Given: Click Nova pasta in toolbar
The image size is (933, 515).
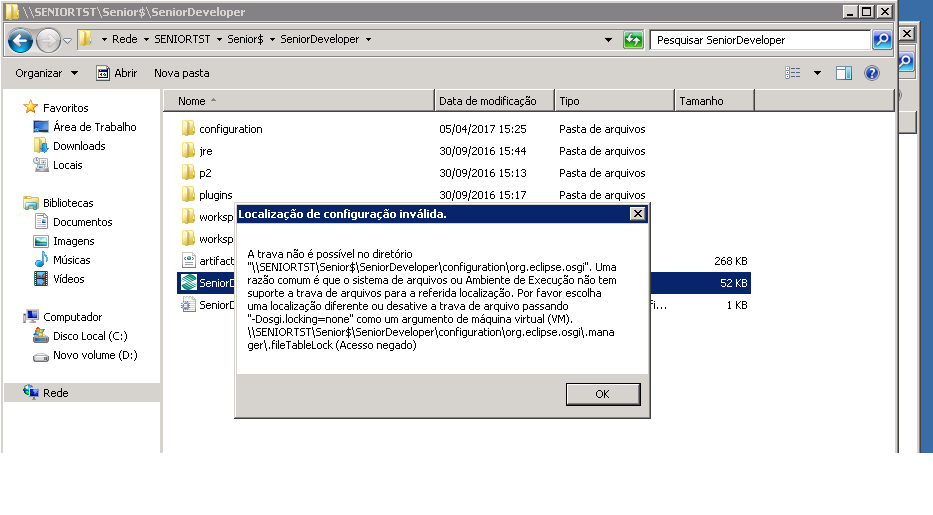Looking at the screenshot, I should pyautogui.click(x=181, y=73).
